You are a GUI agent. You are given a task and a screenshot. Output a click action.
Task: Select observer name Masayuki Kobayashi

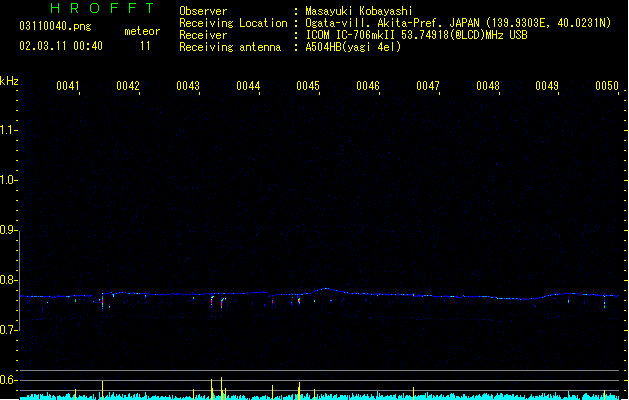coord(359,11)
